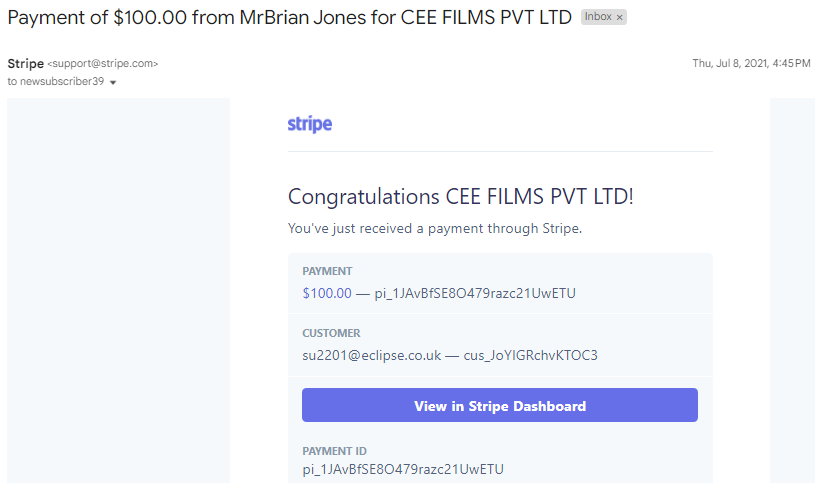Screen dimensions: 815x483
Task: Expand recipient details arrow beside newsubscriber39
Action: [x=113, y=83]
